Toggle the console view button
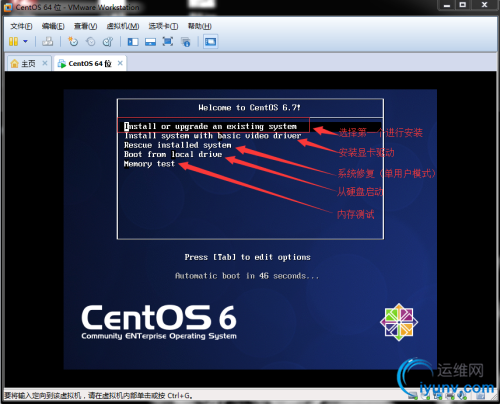This screenshot has width=500, height=404. 210,42
